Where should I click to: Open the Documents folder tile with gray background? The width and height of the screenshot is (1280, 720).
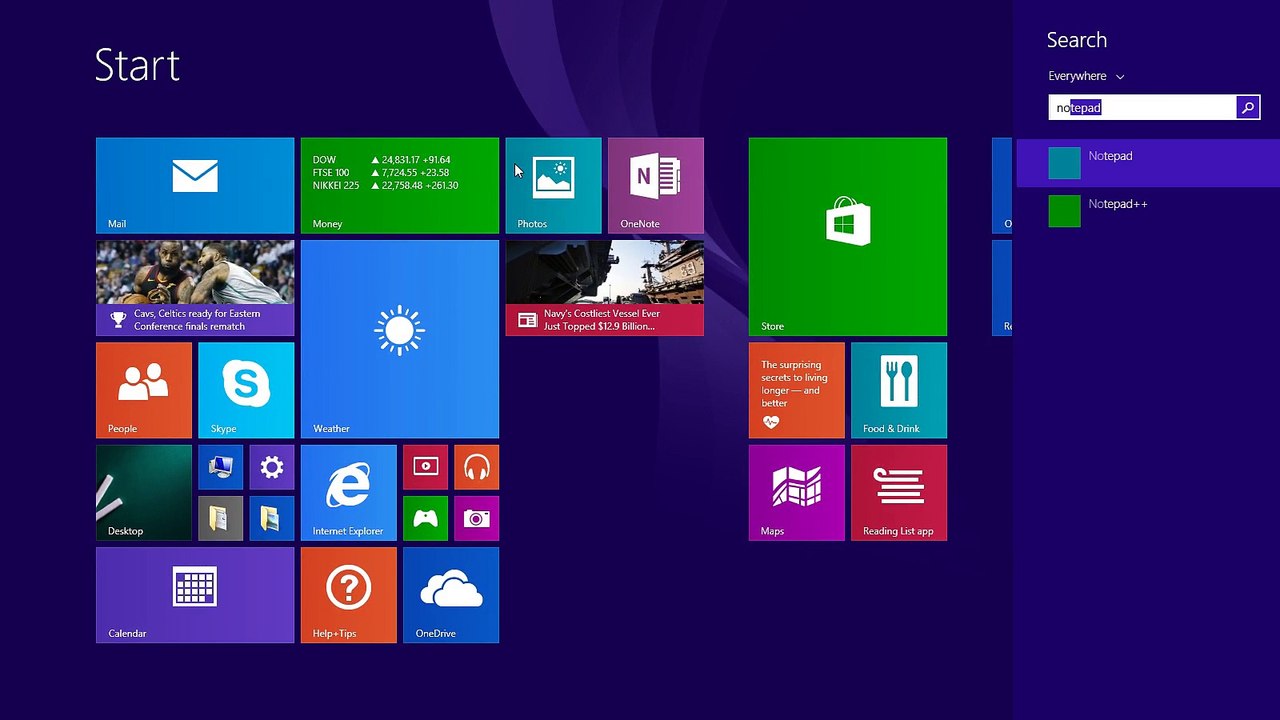coord(220,518)
